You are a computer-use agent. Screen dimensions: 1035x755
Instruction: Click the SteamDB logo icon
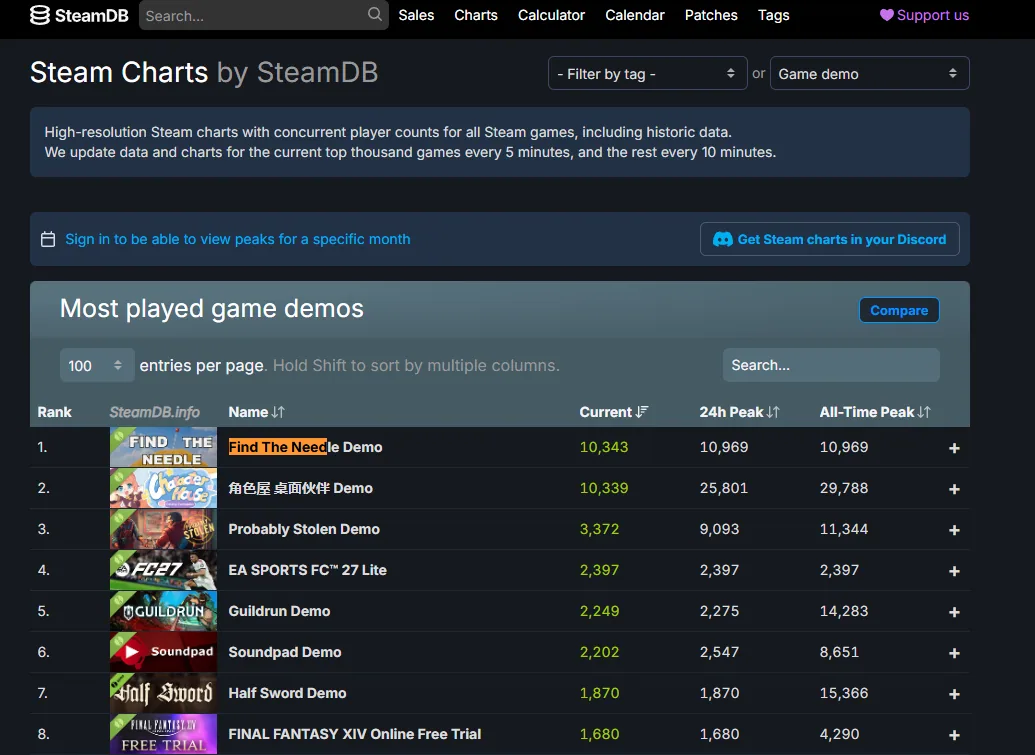[40, 15]
